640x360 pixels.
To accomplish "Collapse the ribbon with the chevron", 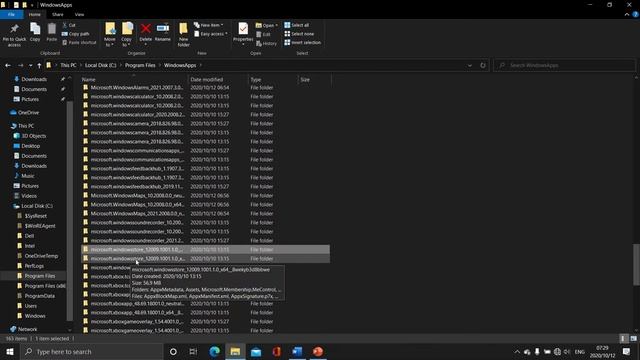I will [x=627, y=14].
